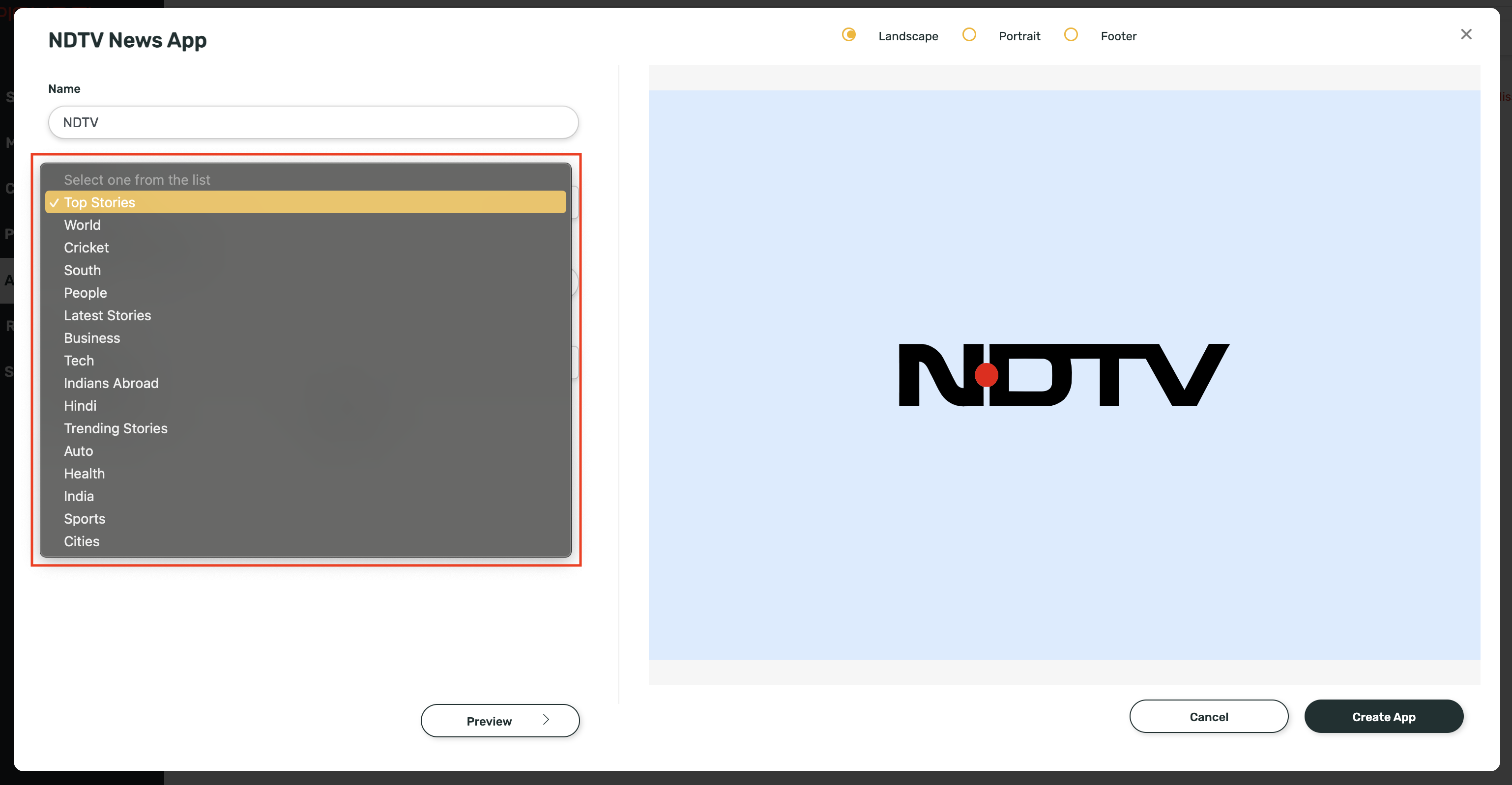The height and width of the screenshot is (785, 1512).
Task: Choose Trending Stories from the list
Action: 305,428
